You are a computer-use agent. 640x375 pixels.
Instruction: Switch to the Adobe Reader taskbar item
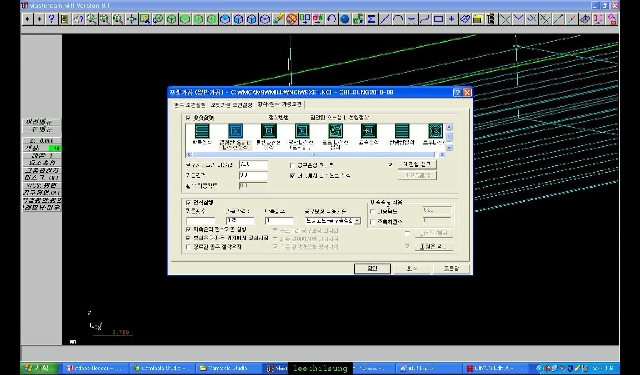[96, 368]
